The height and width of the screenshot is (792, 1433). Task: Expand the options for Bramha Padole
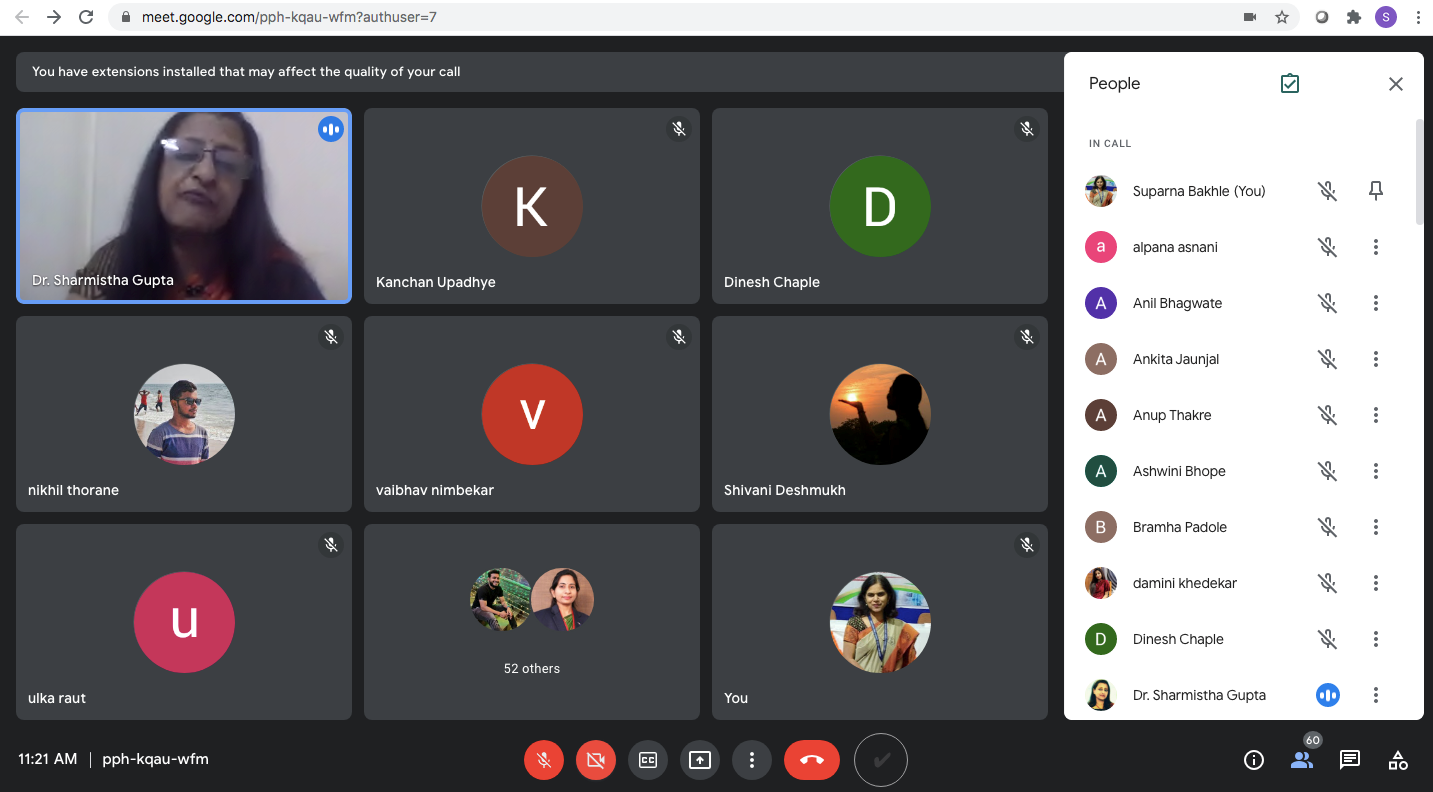pos(1376,527)
